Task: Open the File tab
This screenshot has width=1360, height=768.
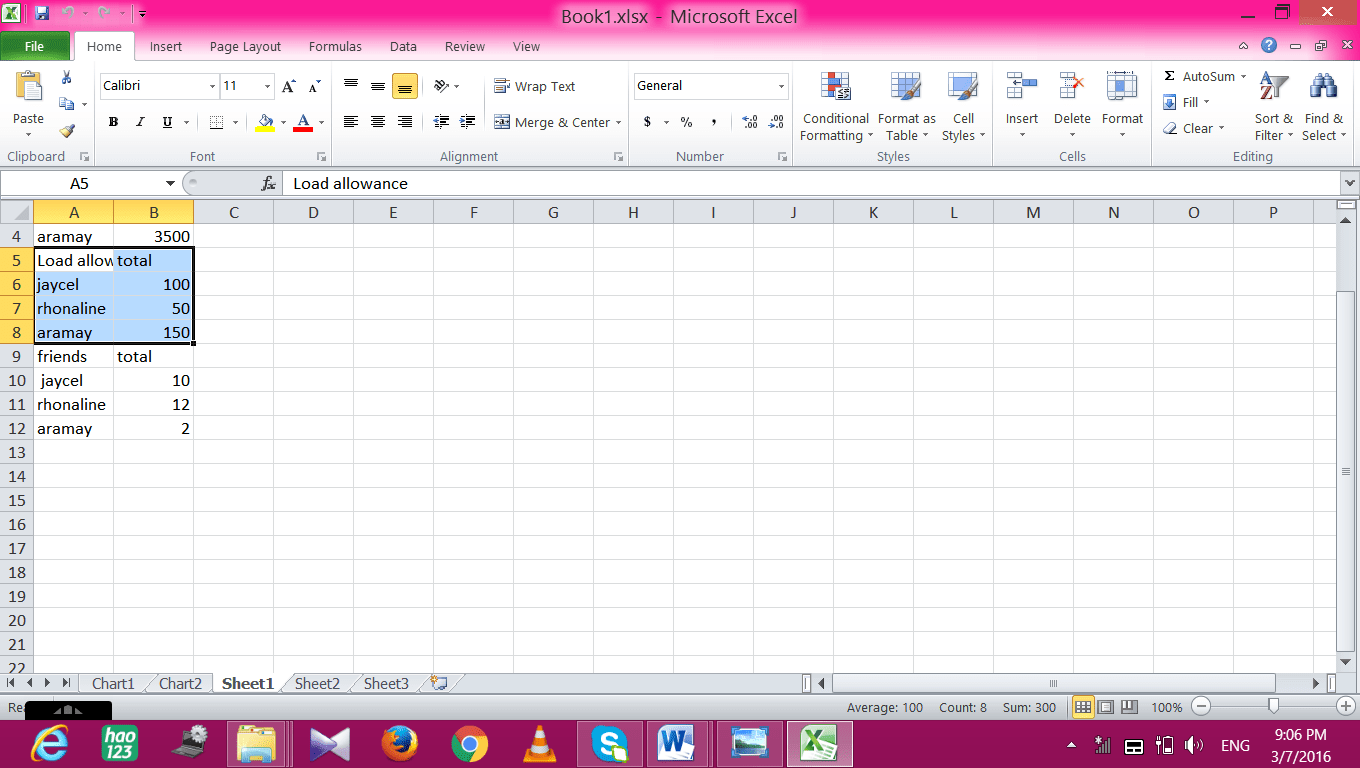Action: click(x=35, y=46)
